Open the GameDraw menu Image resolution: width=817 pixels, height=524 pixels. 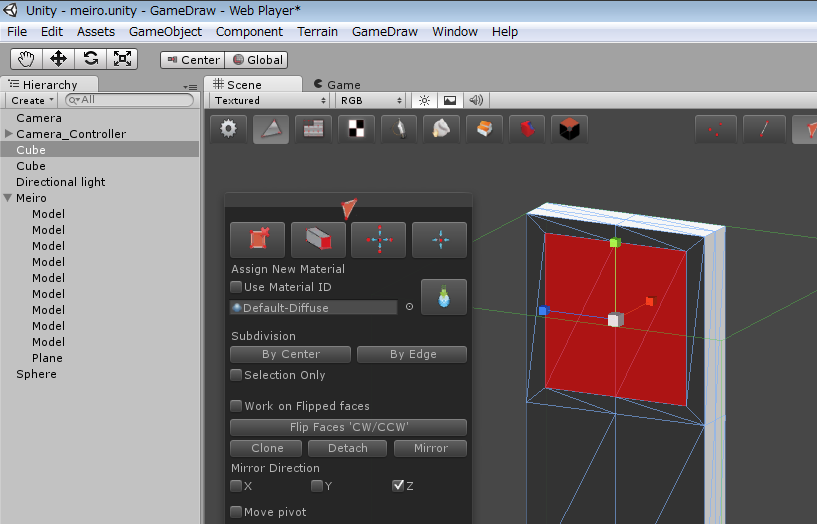click(x=385, y=32)
